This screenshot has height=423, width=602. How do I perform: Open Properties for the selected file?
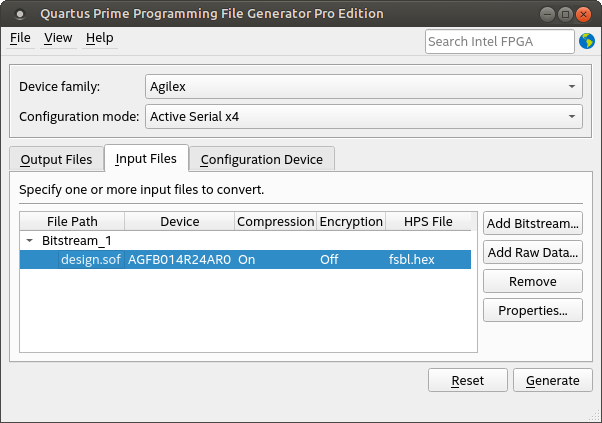point(532,310)
